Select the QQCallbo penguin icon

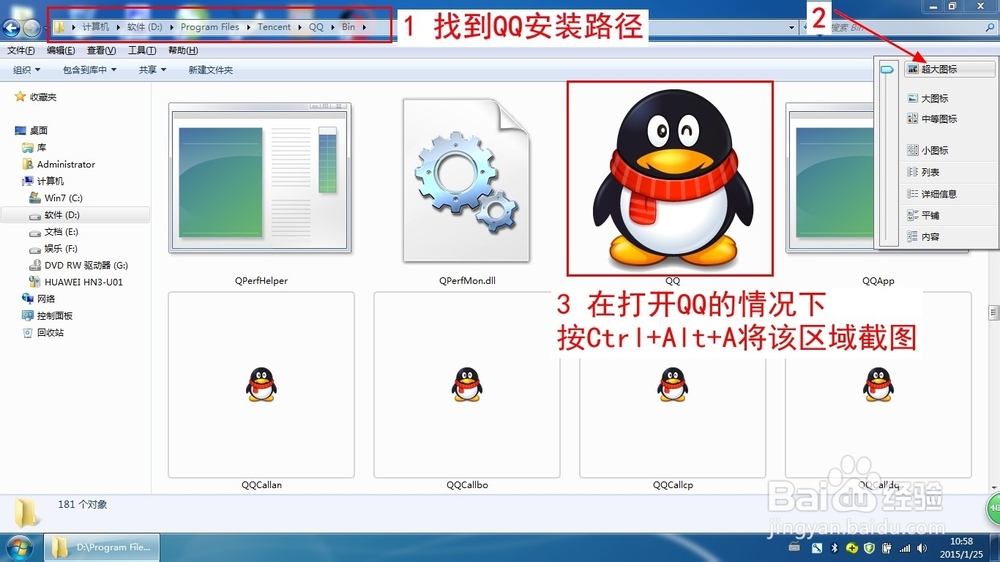(467, 384)
